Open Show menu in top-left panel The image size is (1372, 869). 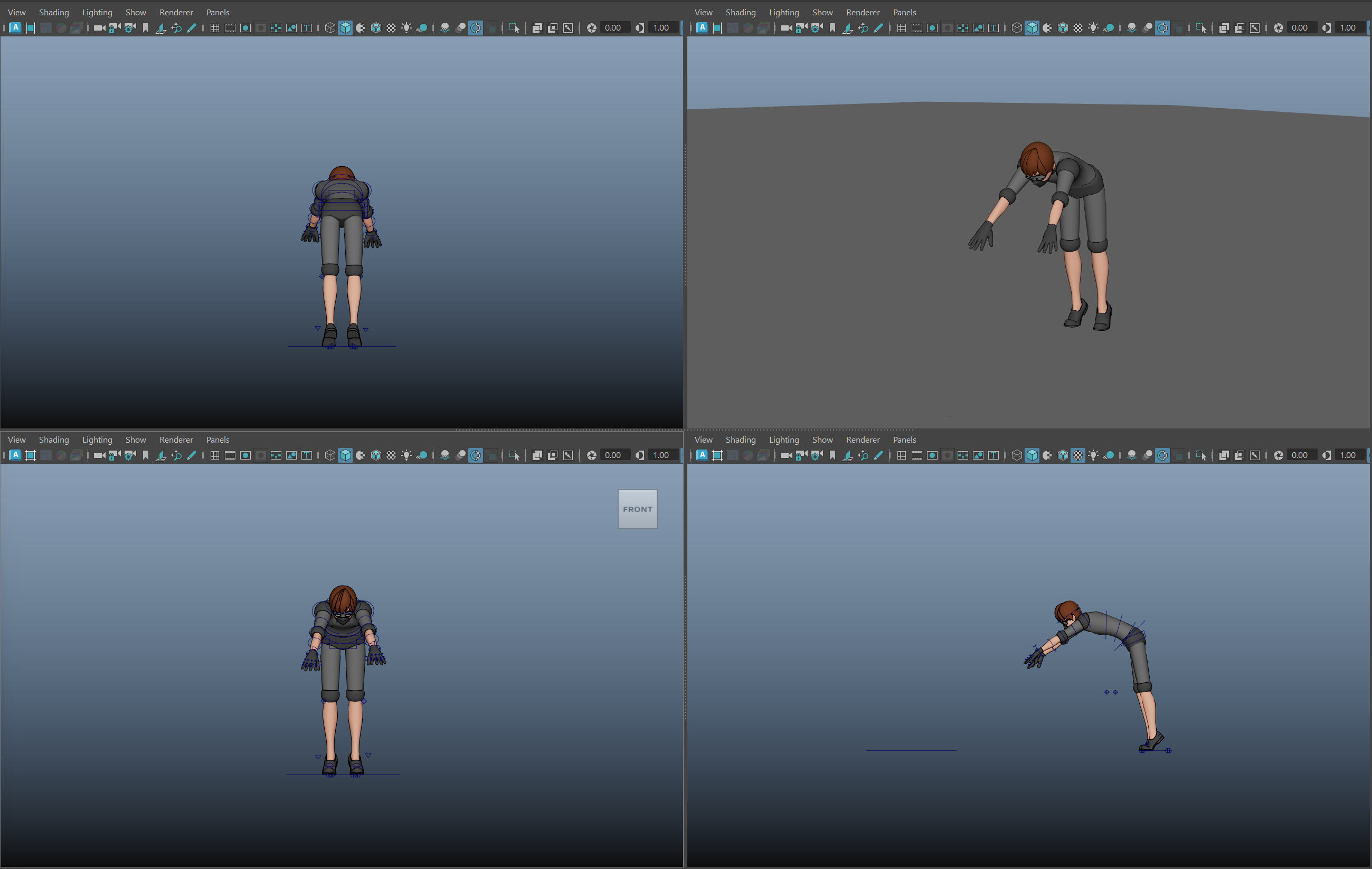136,12
